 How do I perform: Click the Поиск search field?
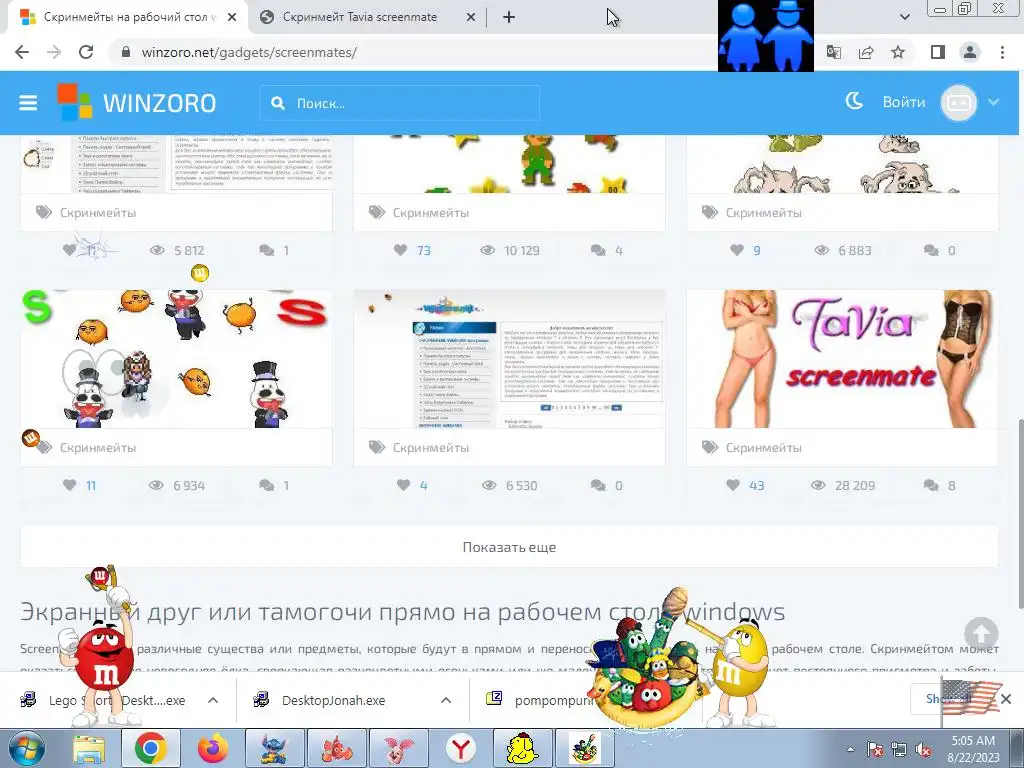400,103
